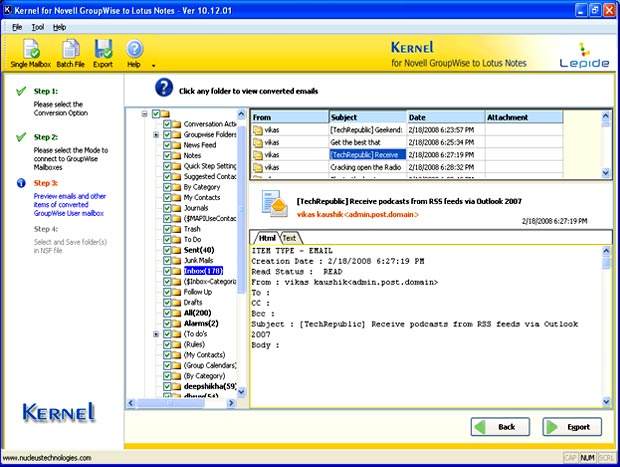
Task: Click the mail icon in the 'Get the best that' row
Action: pos(258,142)
